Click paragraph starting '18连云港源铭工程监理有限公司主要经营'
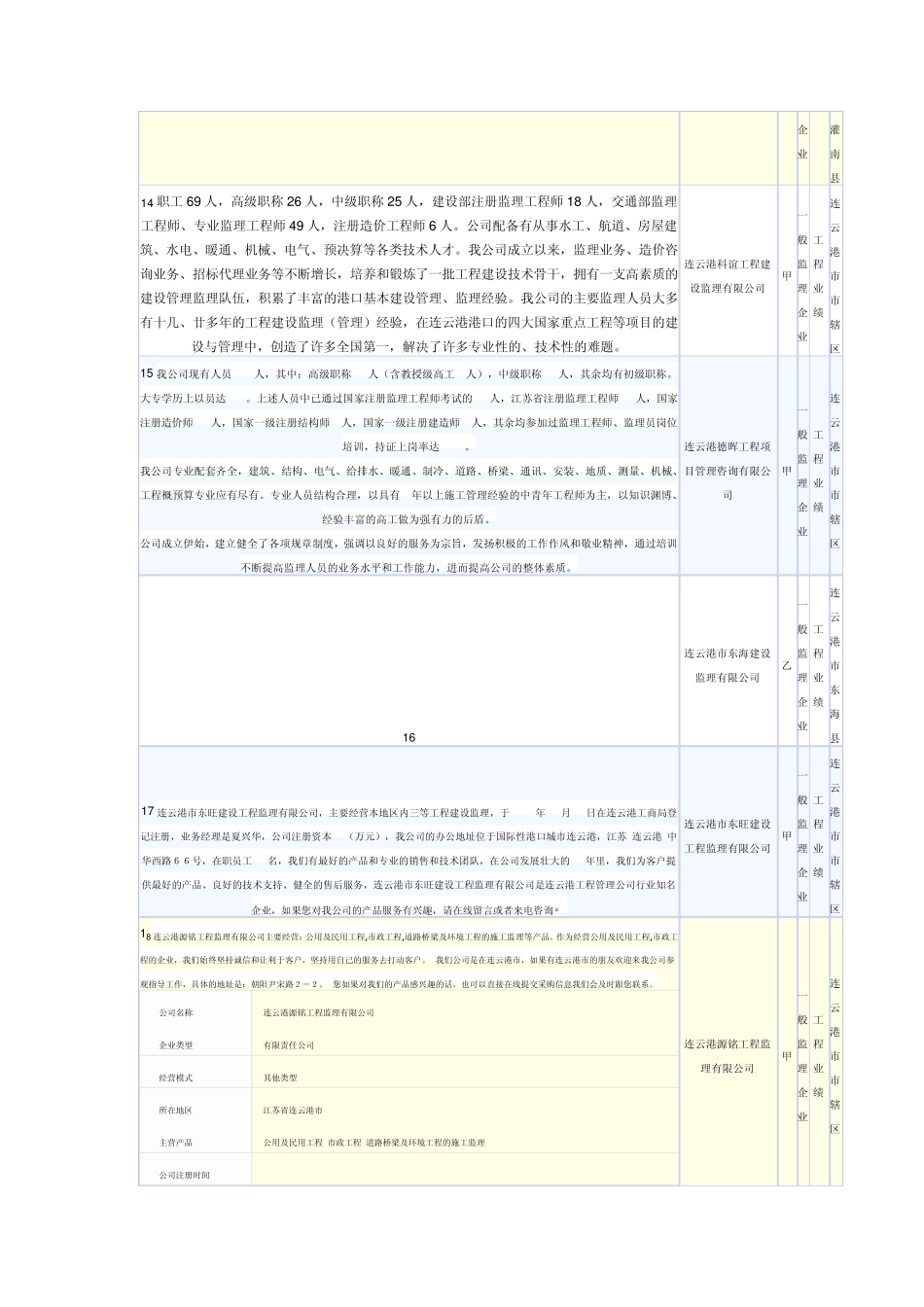Viewport: 924px width, 1307px height. point(409,959)
